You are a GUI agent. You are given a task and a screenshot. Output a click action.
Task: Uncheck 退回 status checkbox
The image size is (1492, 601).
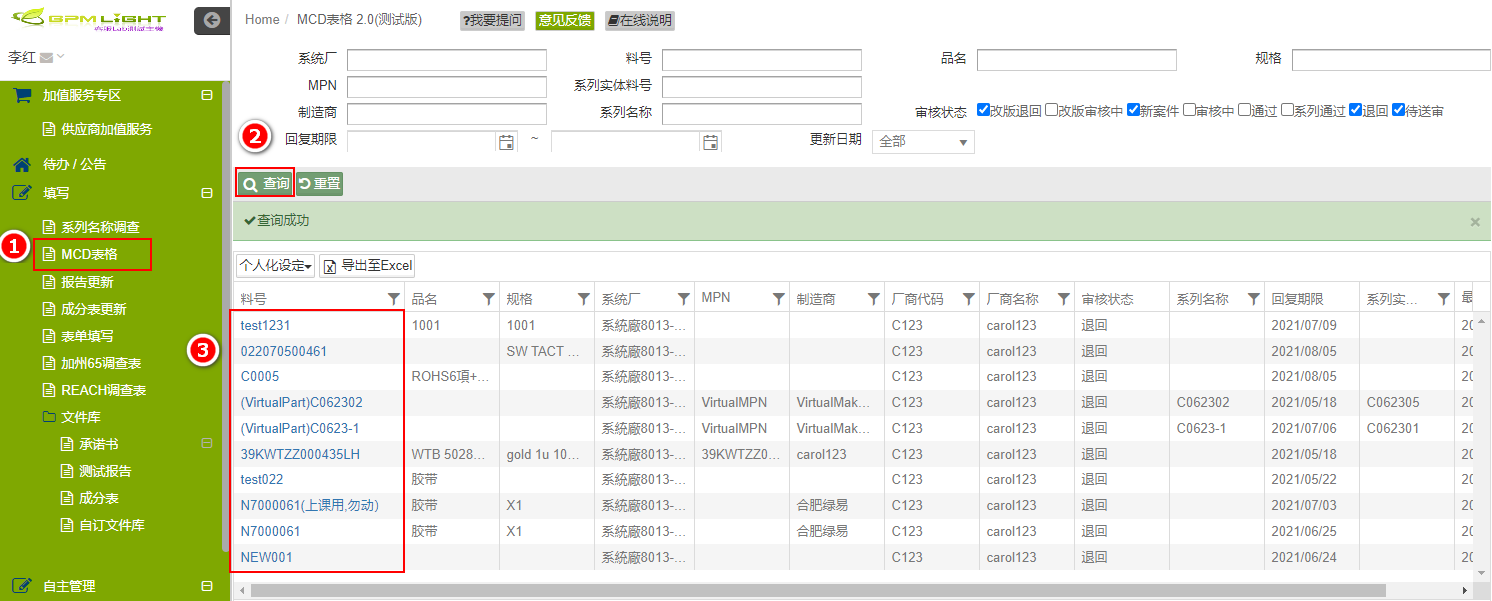[1355, 110]
